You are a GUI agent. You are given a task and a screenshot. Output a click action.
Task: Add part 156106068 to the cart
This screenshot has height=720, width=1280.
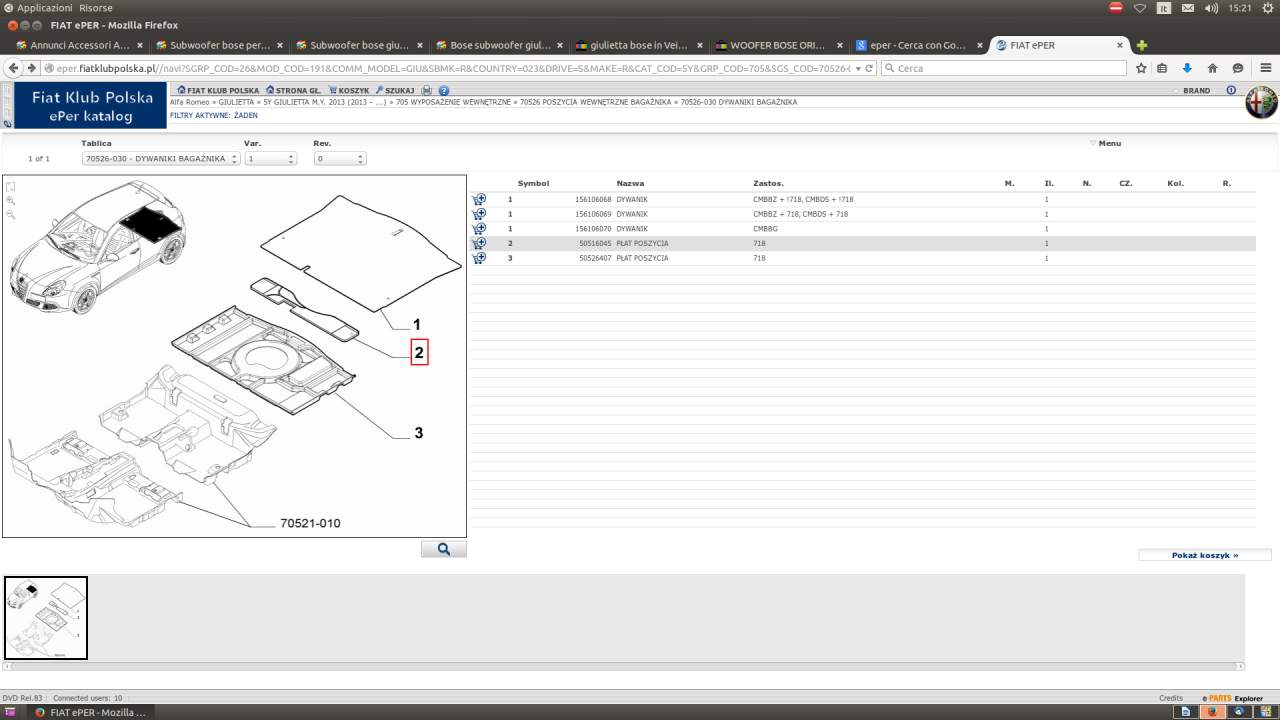point(479,199)
